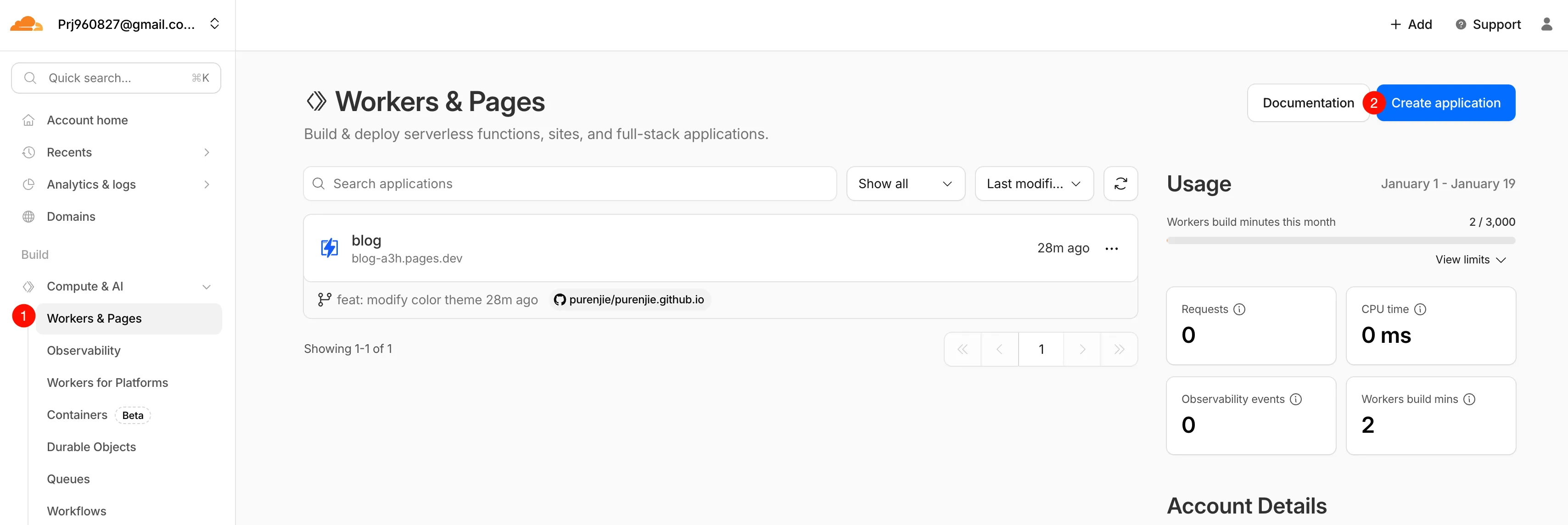Click the Workers build minutes progress bar
This screenshot has width=1568, height=525.
tap(1340, 241)
